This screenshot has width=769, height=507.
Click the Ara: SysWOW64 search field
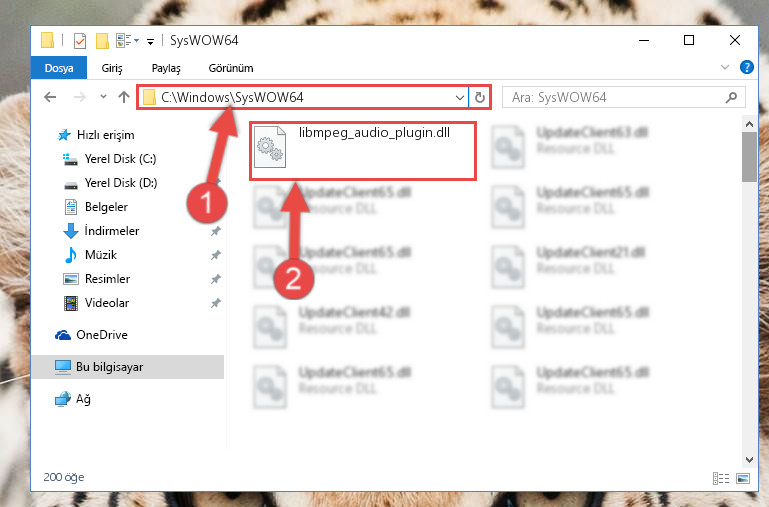(x=616, y=98)
